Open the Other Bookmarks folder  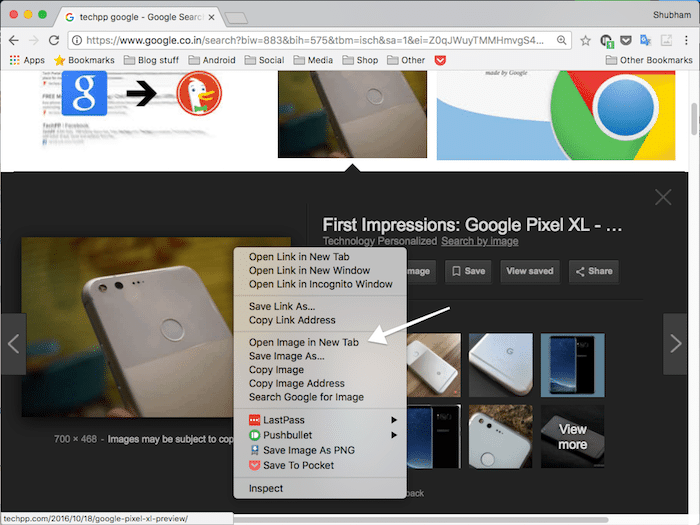click(649, 60)
